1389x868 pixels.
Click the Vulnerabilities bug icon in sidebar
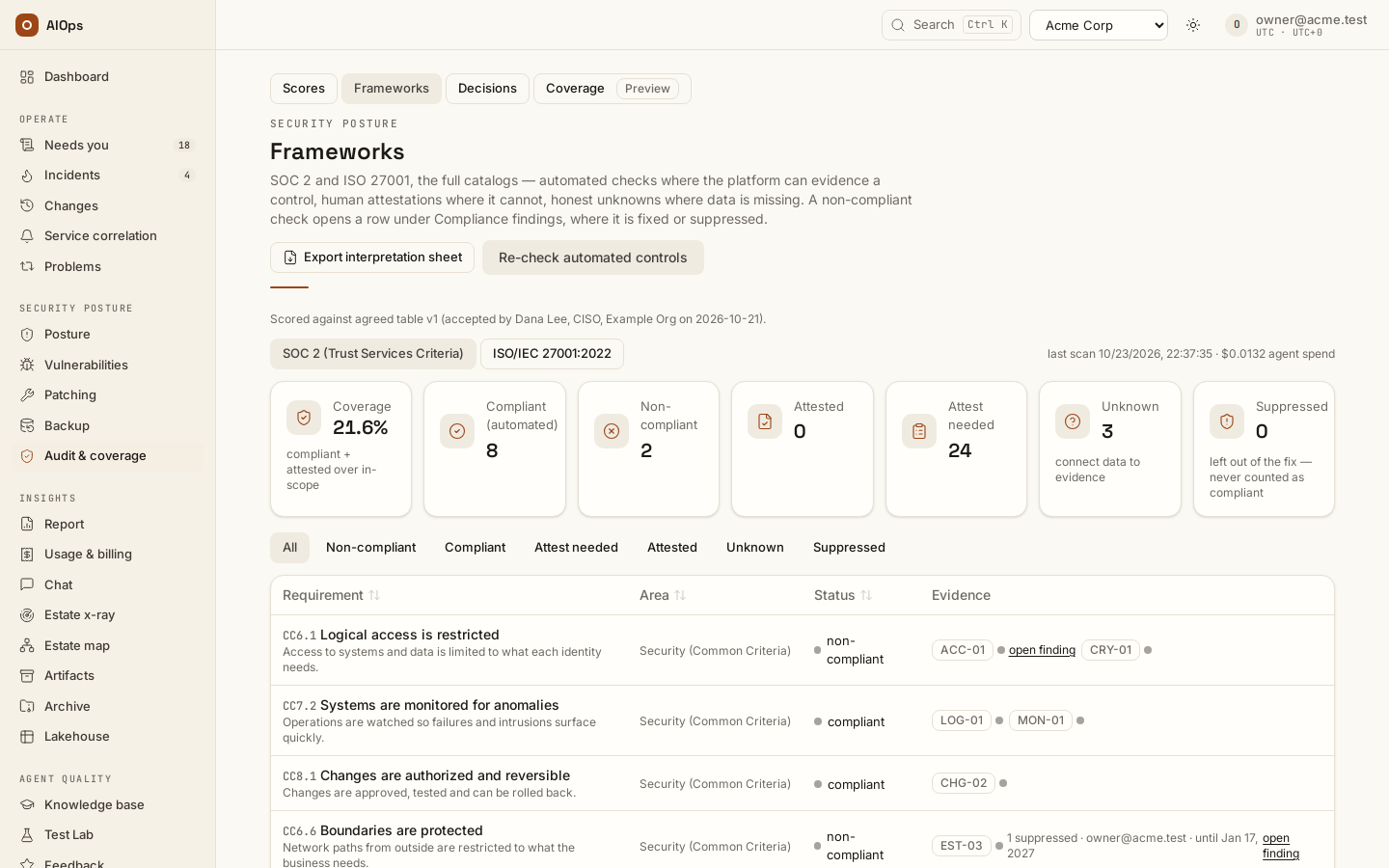27,365
